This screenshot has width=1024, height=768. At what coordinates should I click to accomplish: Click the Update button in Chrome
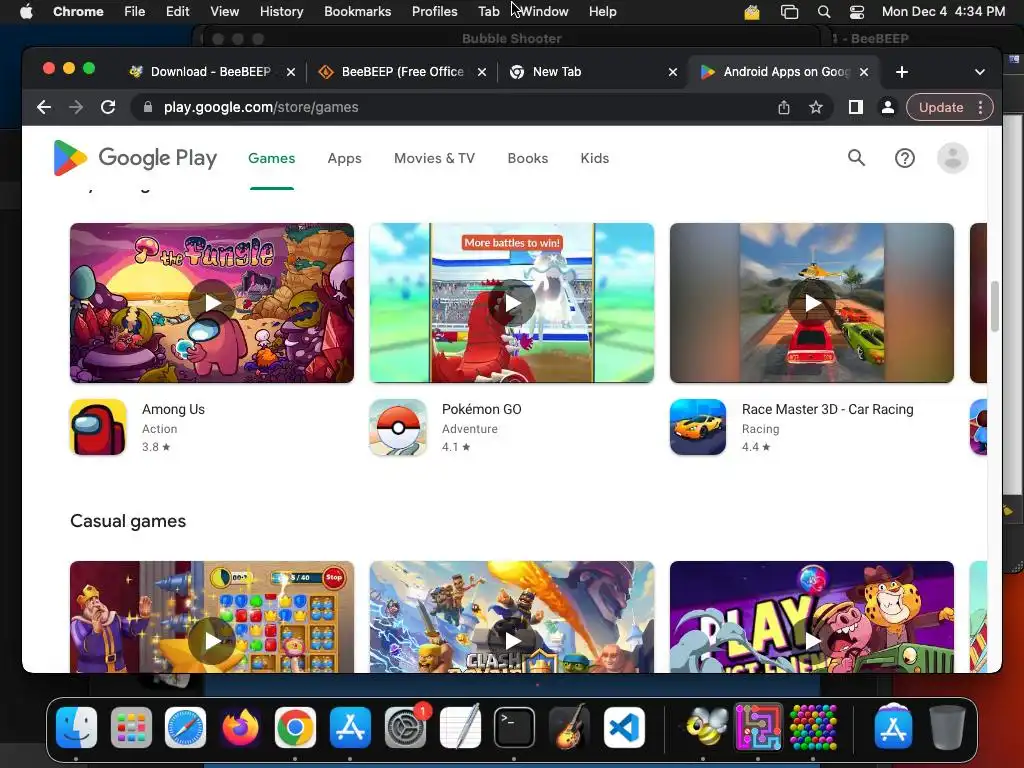pyautogui.click(x=941, y=107)
